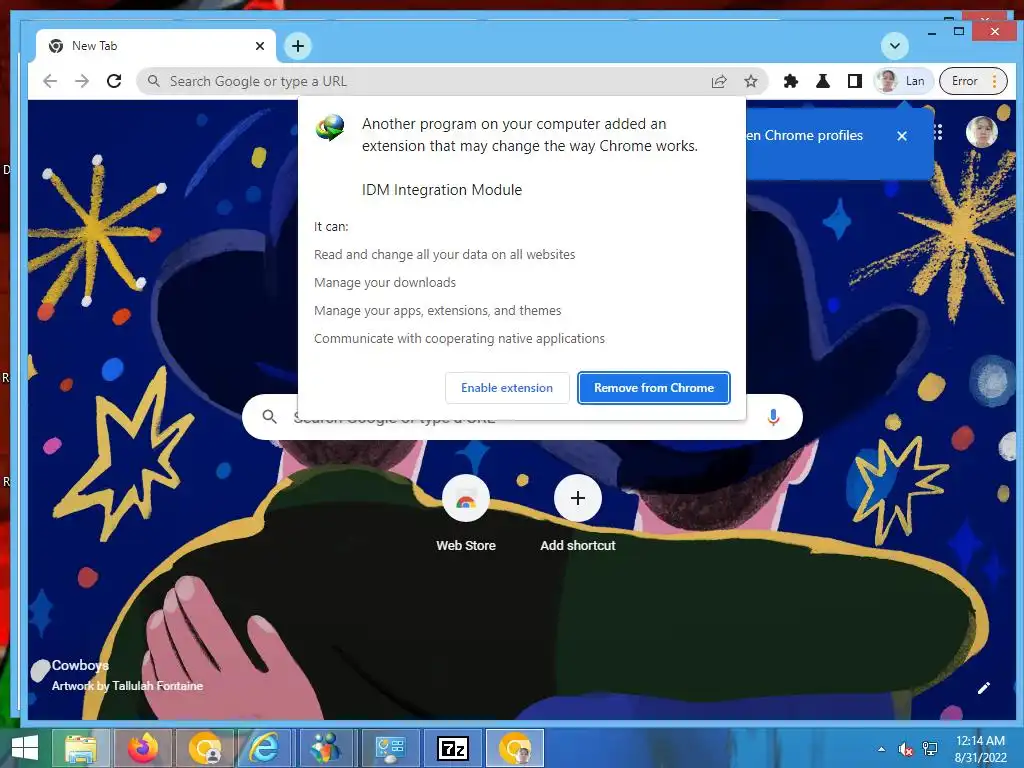Click the search icon in address bar
The height and width of the screenshot is (768, 1024).
(x=153, y=81)
